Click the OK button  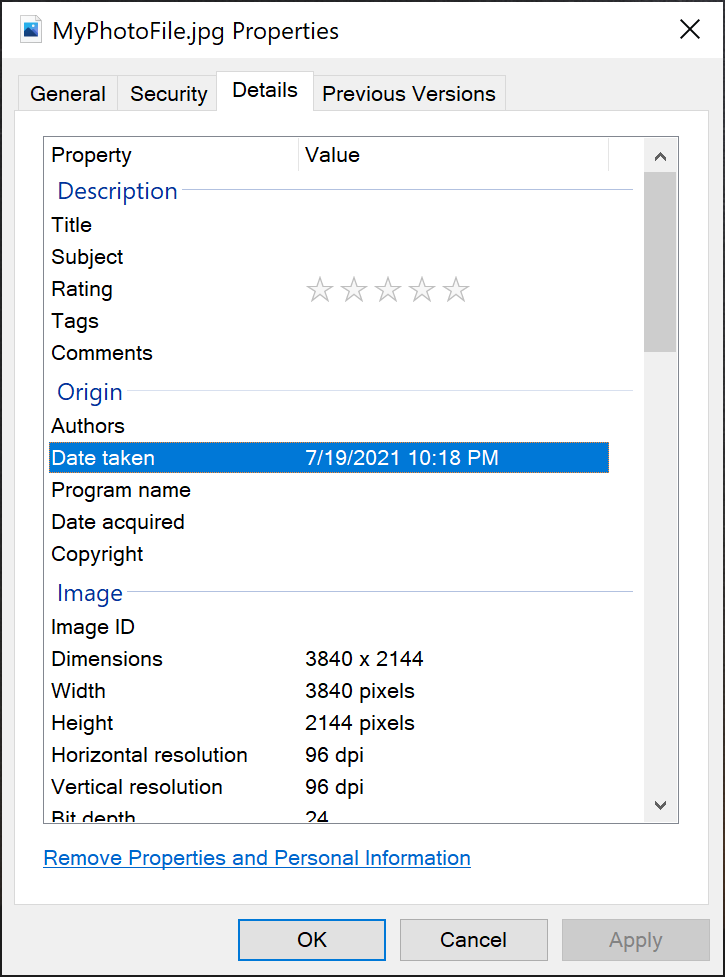tap(311, 939)
